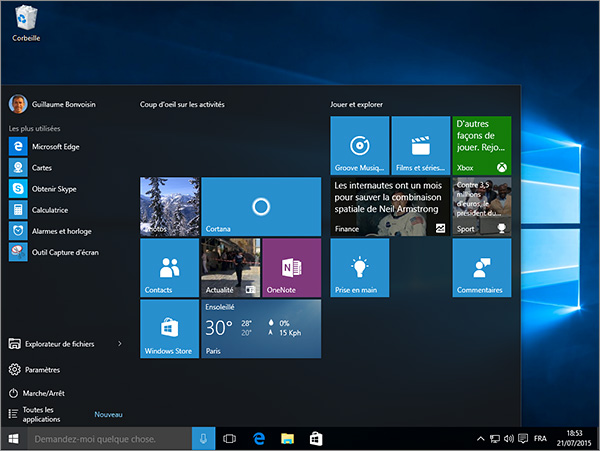This screenshot has width=600, height=451.
Task: Open Explorateur de fichiers entry
Action: pos(59,344)
